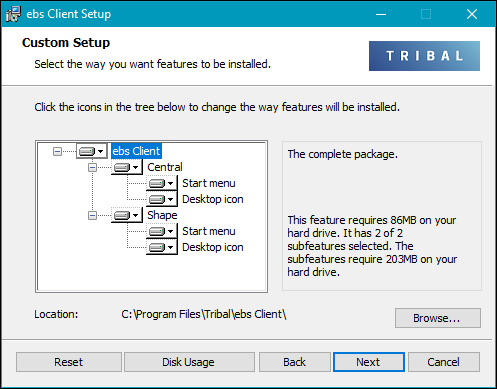This screenshot has width=497, height=389.
Task: Collapse the Central tree node
Action: pyautogui.click(x=92, y=167)
